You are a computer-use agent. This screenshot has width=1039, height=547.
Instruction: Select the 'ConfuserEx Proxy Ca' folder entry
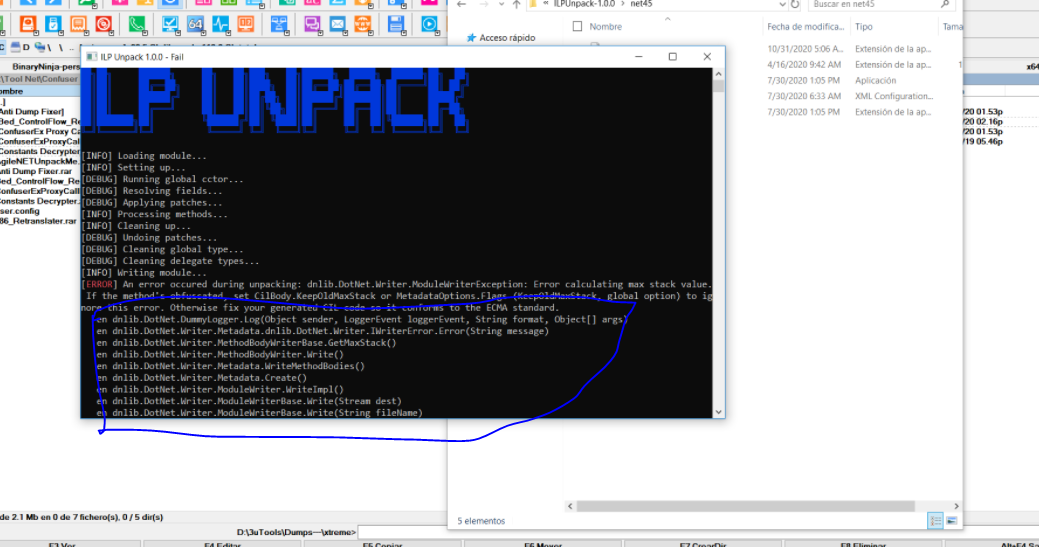click(x=40, y=132)
